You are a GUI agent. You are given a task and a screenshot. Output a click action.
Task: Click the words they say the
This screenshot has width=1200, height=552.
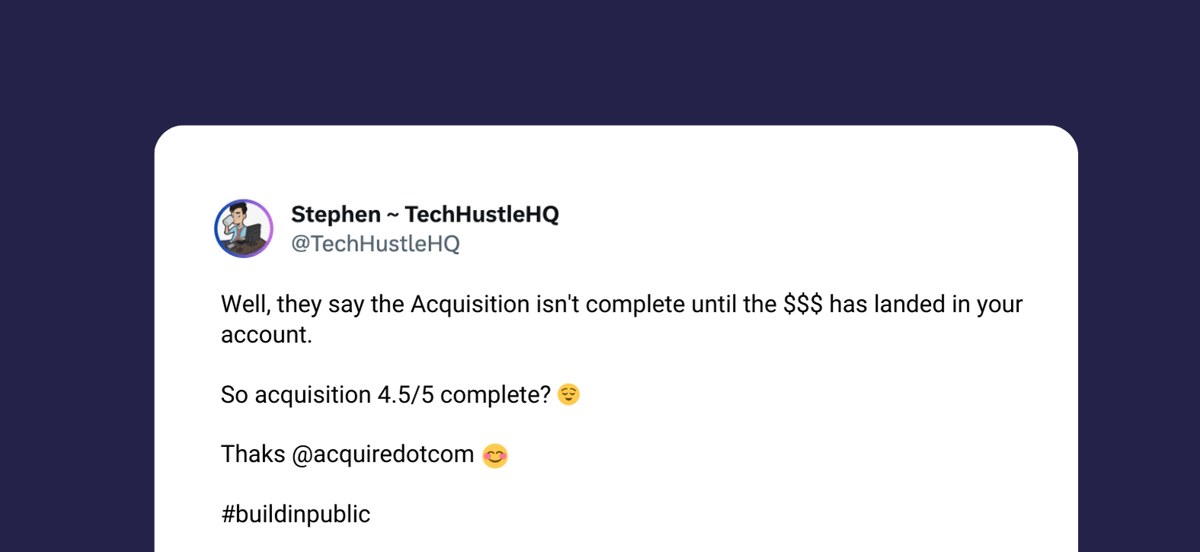coord(342,305)
